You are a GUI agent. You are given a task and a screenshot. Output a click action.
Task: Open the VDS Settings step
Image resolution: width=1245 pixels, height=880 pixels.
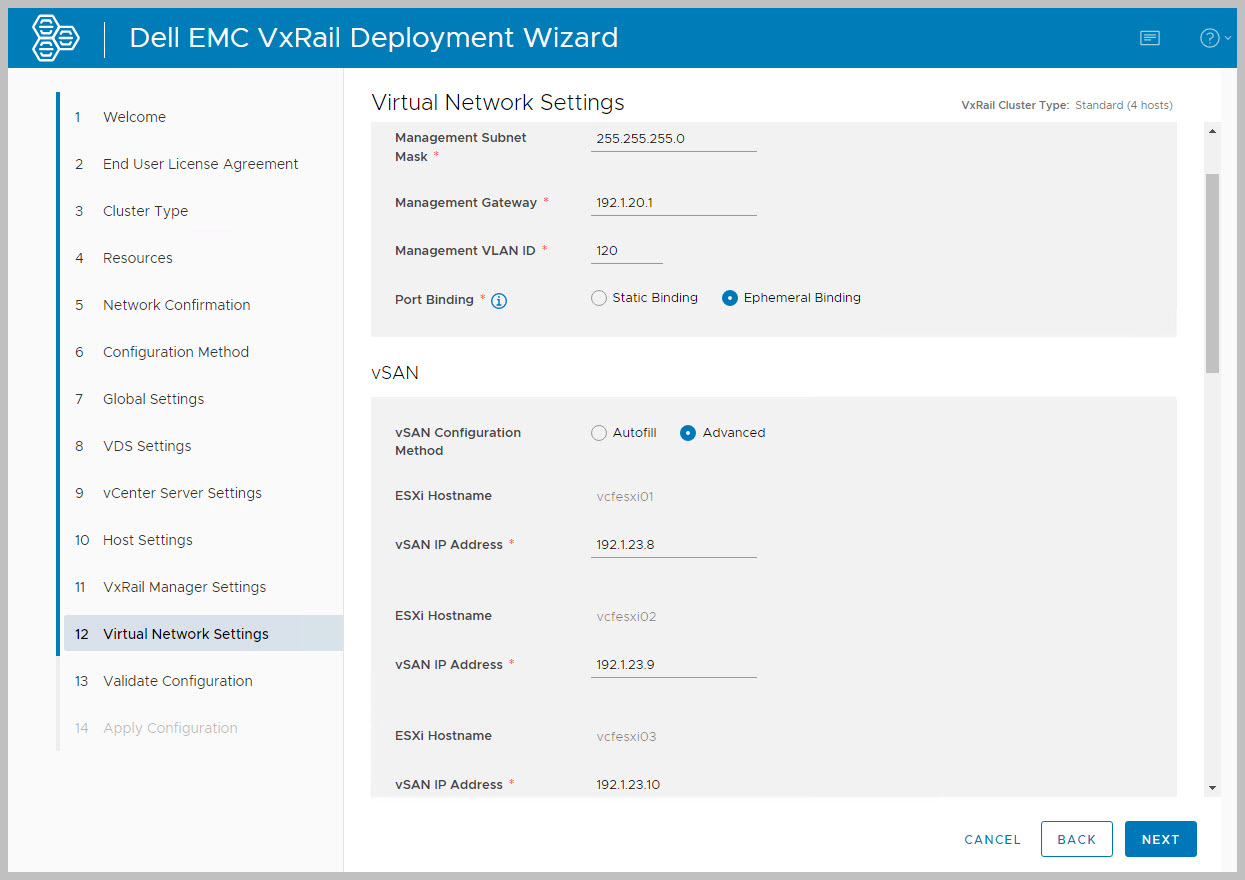147,446
